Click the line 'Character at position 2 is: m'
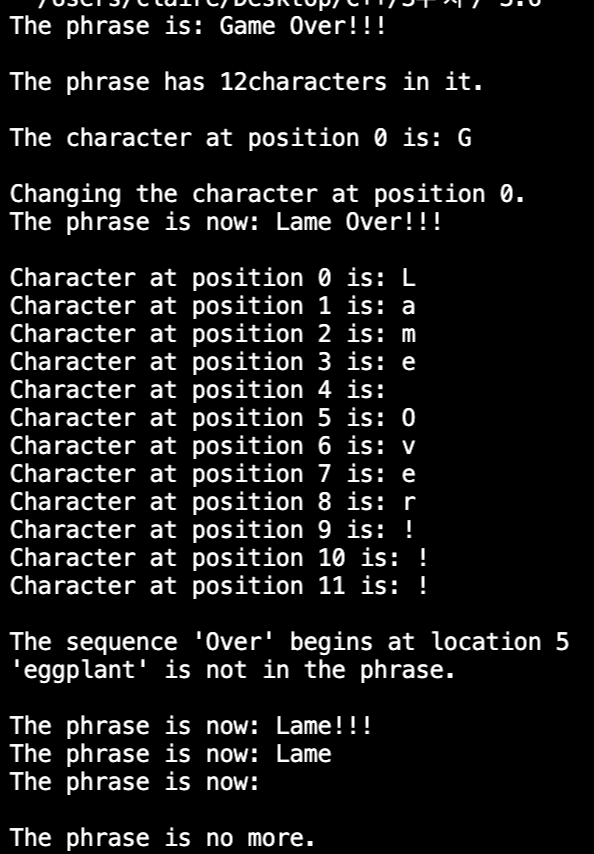Viewport: 594px width, 854px height. tap(213, 334)
